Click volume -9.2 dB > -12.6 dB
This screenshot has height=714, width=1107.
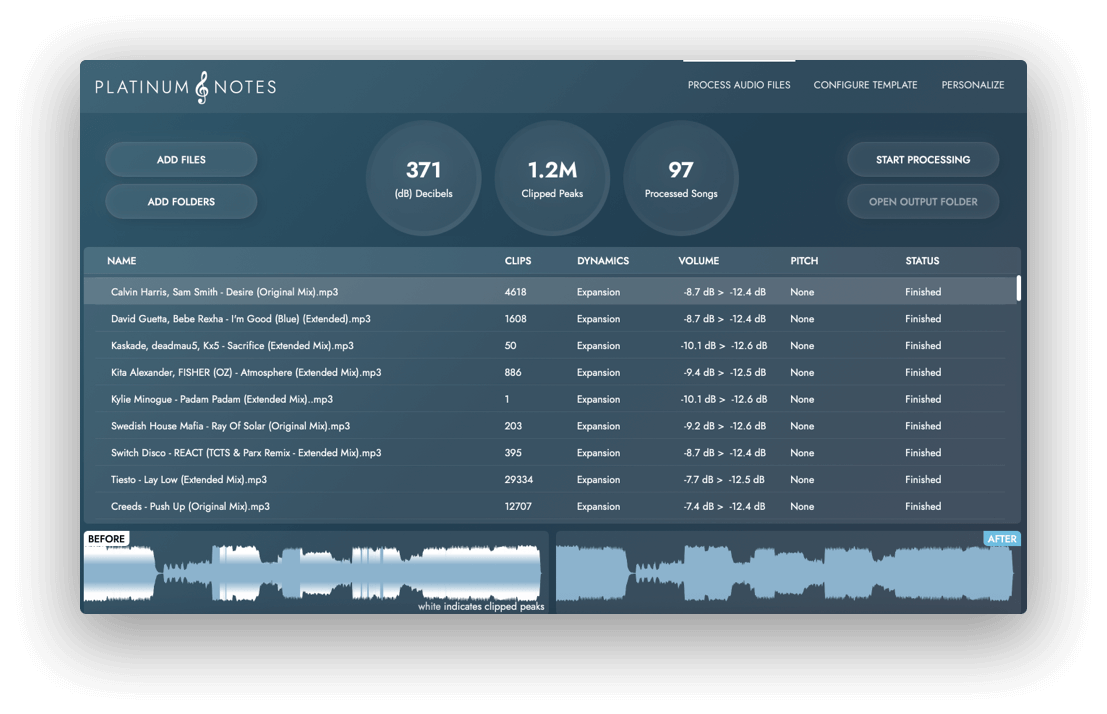pos(724,426)
